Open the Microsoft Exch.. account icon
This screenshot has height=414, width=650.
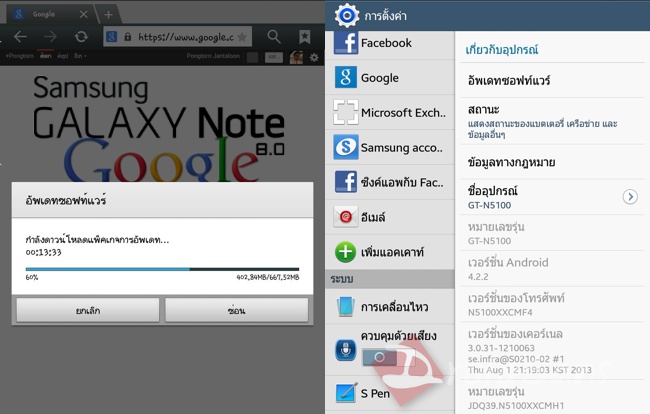tap(346, 112)
